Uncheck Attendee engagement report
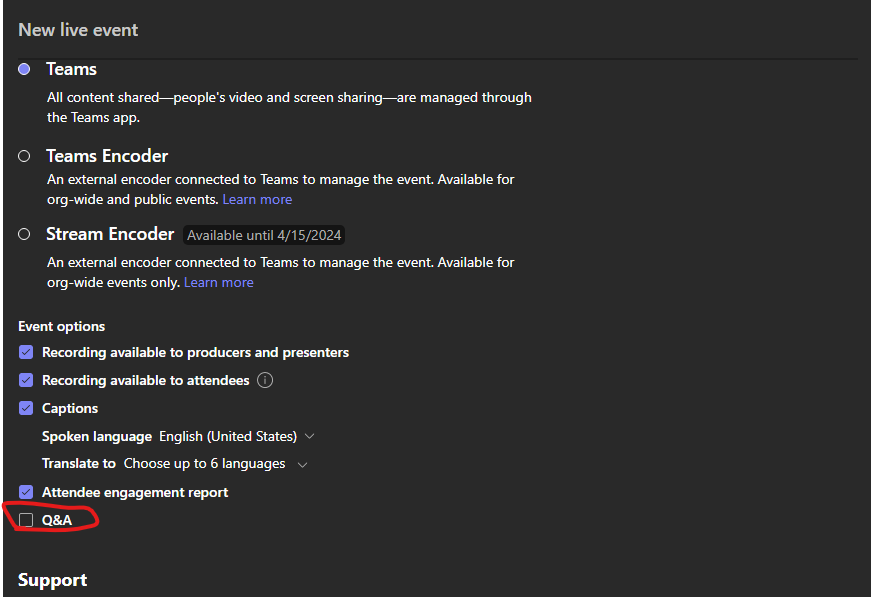 (26, 492)
